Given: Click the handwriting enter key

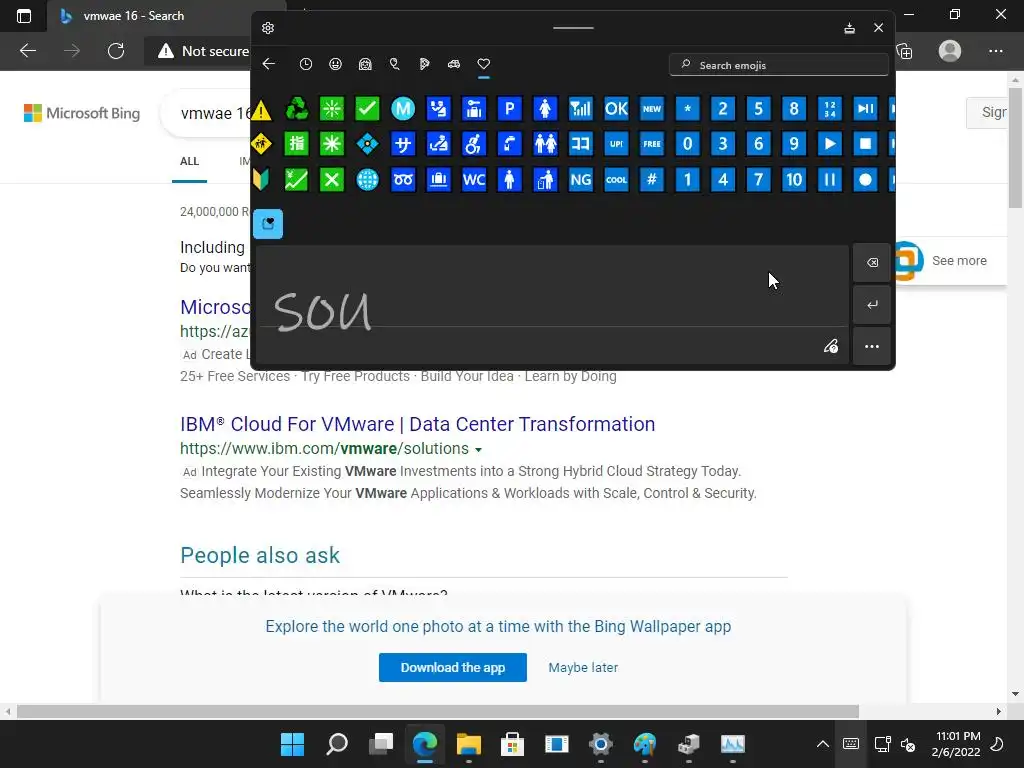Looking at the screenshot, I should (x=872, y=305).
